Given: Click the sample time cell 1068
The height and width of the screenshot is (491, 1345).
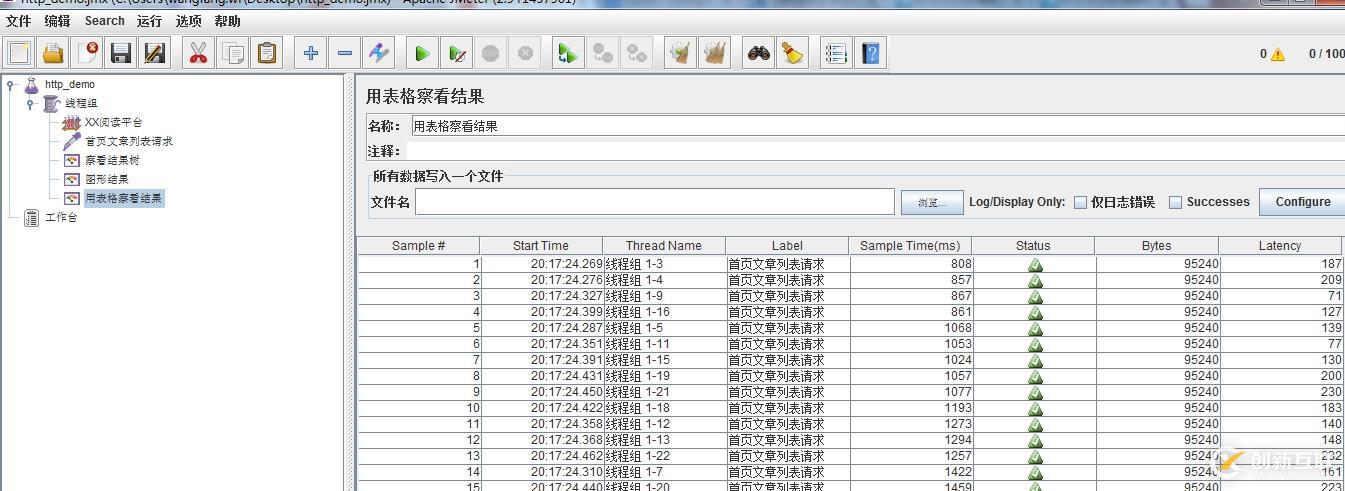Looking at the screenshot, I should [x=910, y=328].
